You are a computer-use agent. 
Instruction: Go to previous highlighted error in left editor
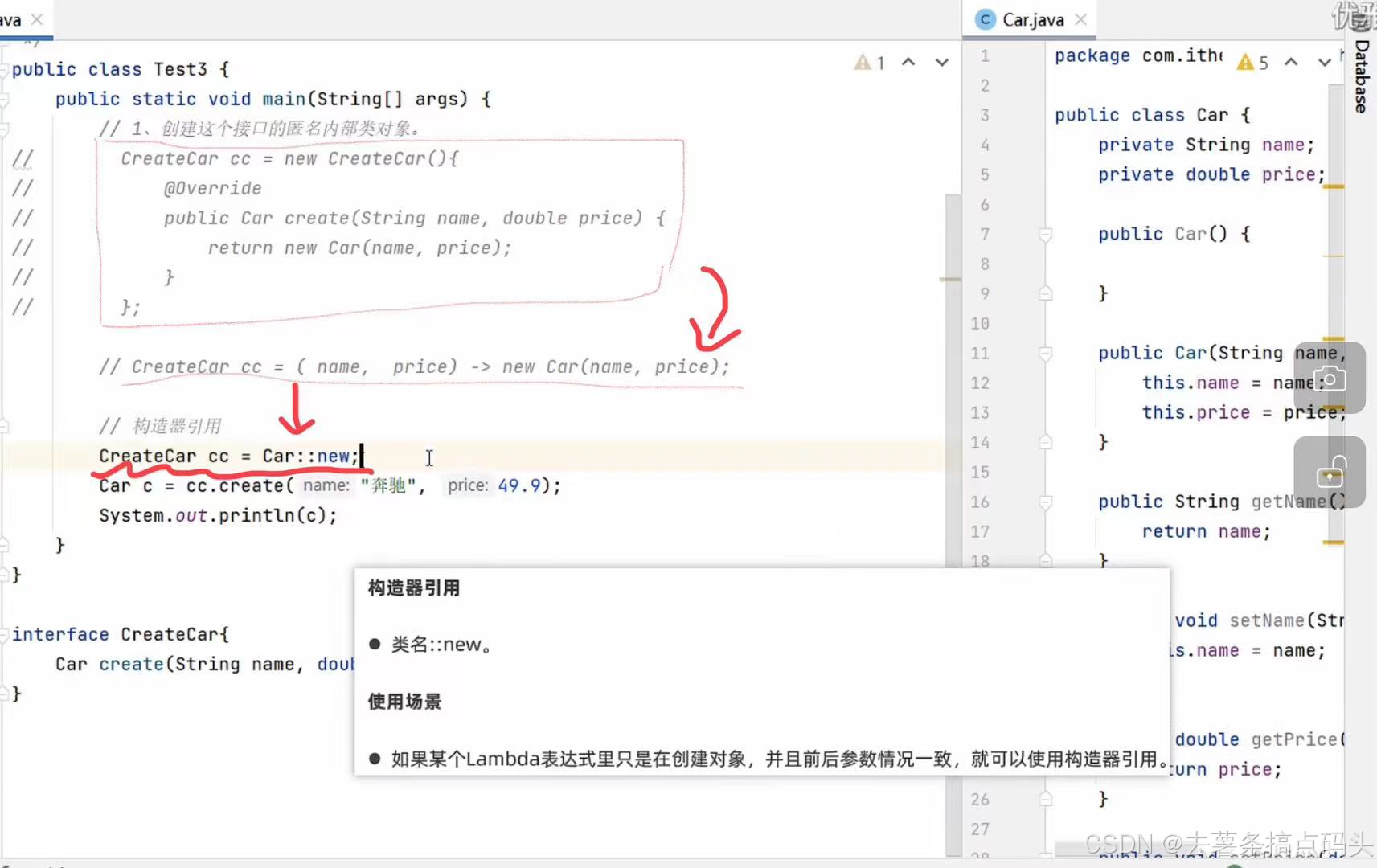908,62
